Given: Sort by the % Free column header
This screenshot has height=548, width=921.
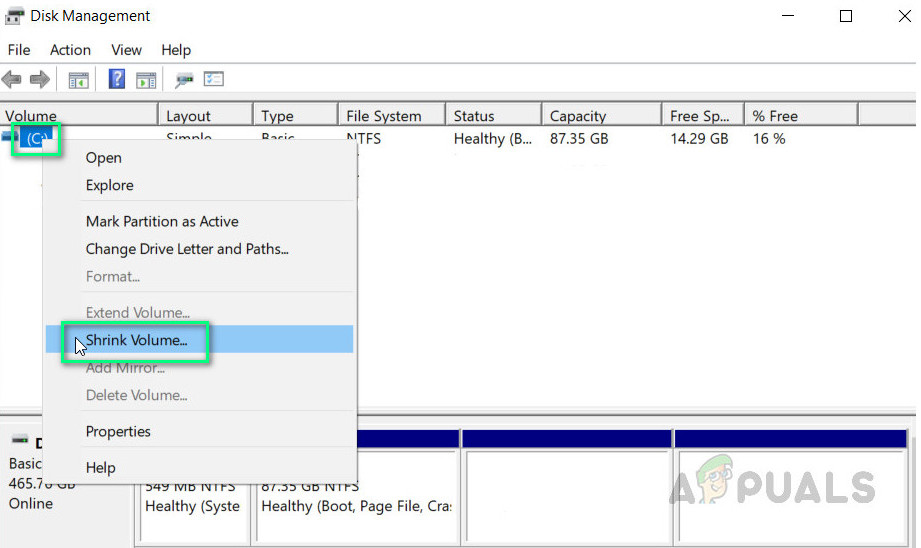Looking at the screenshot, I should [801, 116].
